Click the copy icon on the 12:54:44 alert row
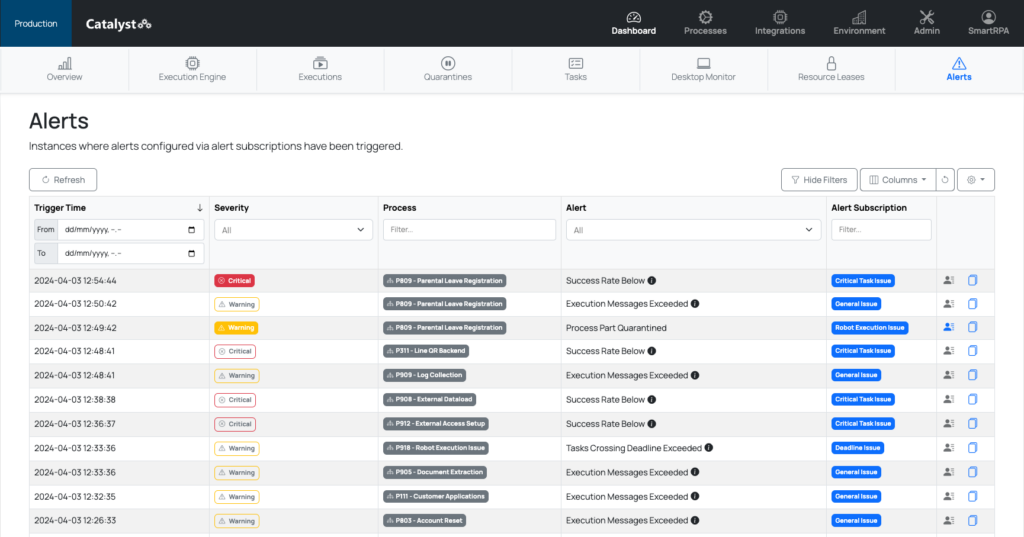 click(x=973, y=281)
